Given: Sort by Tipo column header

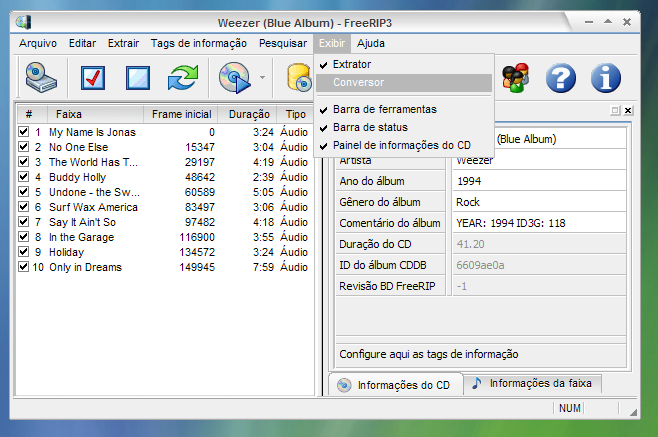Looking at the screenshot, I should point(295,114).
